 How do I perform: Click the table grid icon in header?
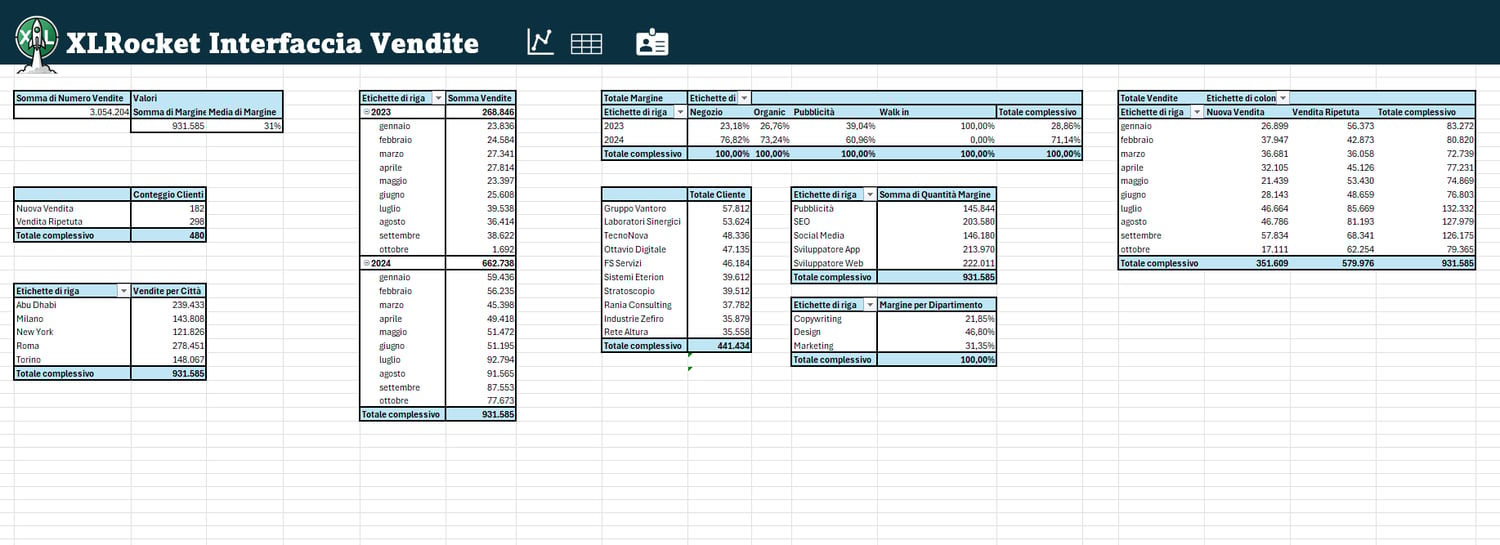pos(586,43)
